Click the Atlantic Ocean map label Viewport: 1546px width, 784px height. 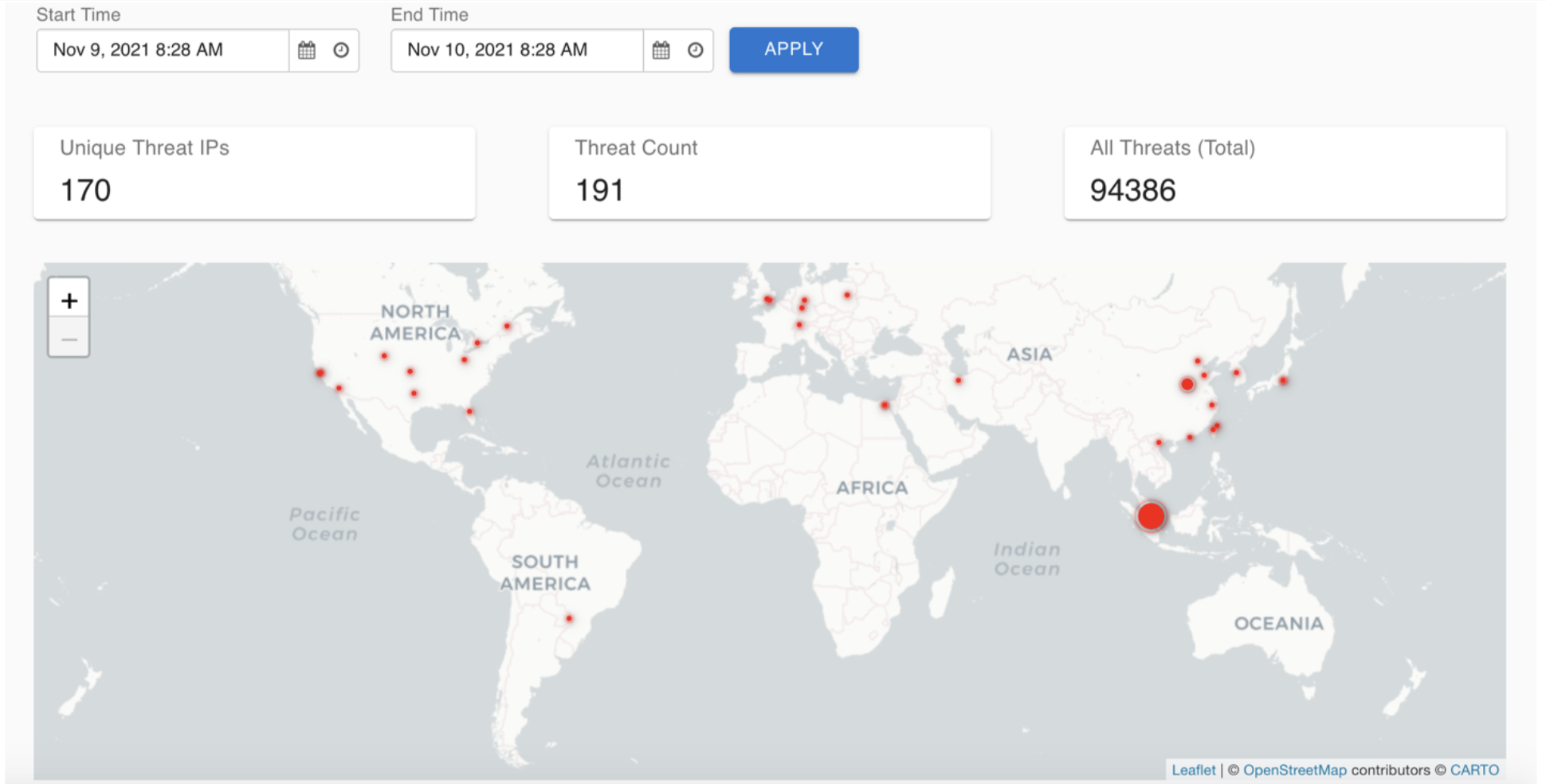tap(629, 471)
